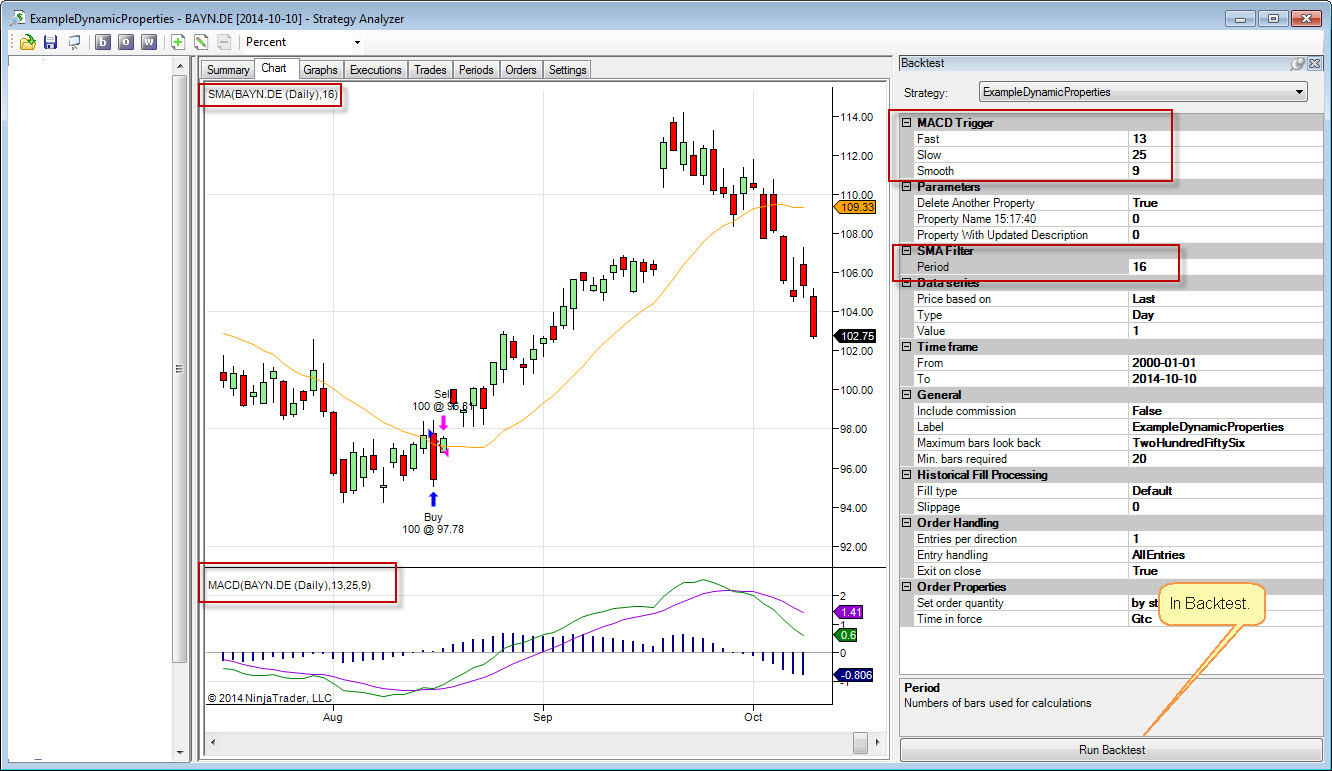Image resolution: width=1332 pixels, height=771 pixels.
Task: Select the 'Property Name 15:17:40' row label
Action: pos(976,219)
